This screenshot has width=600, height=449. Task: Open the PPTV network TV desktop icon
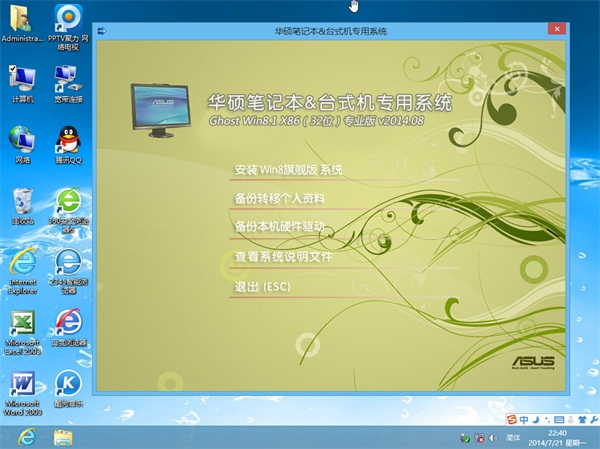68,20
